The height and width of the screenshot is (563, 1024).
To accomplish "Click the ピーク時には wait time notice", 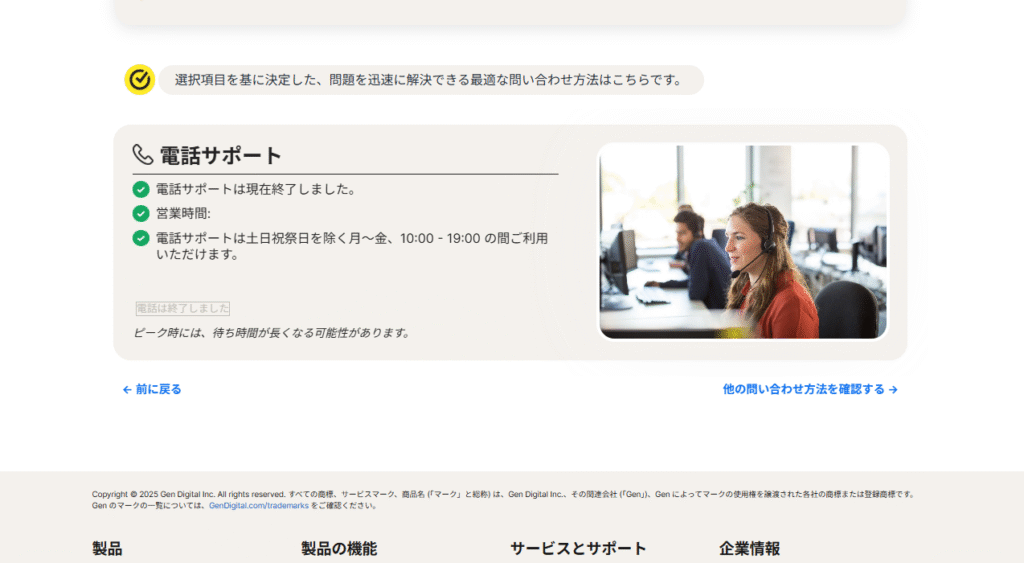I will click(272, 333).
